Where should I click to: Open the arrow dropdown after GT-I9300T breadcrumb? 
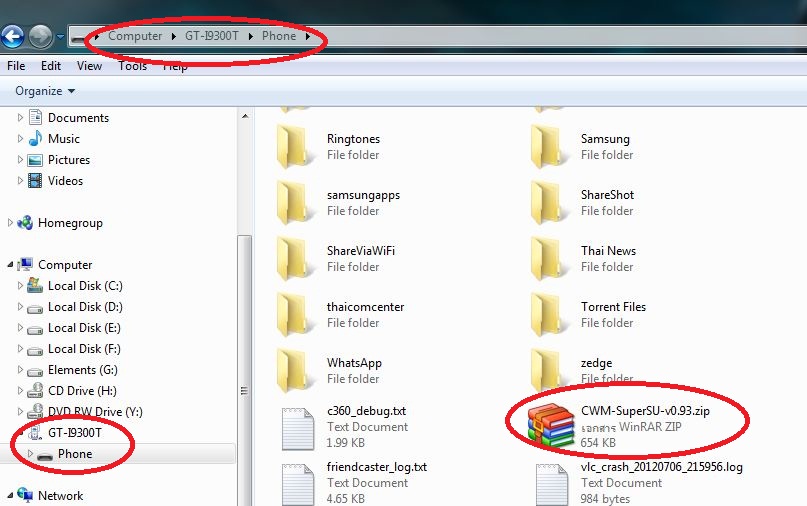(x=251, y=37)
